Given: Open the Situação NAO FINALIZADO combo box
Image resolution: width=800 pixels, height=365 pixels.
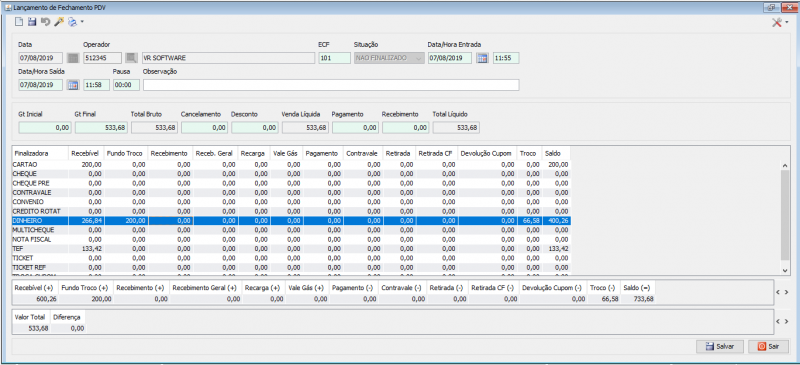Looking at the screenshot, I should [389, 58].
